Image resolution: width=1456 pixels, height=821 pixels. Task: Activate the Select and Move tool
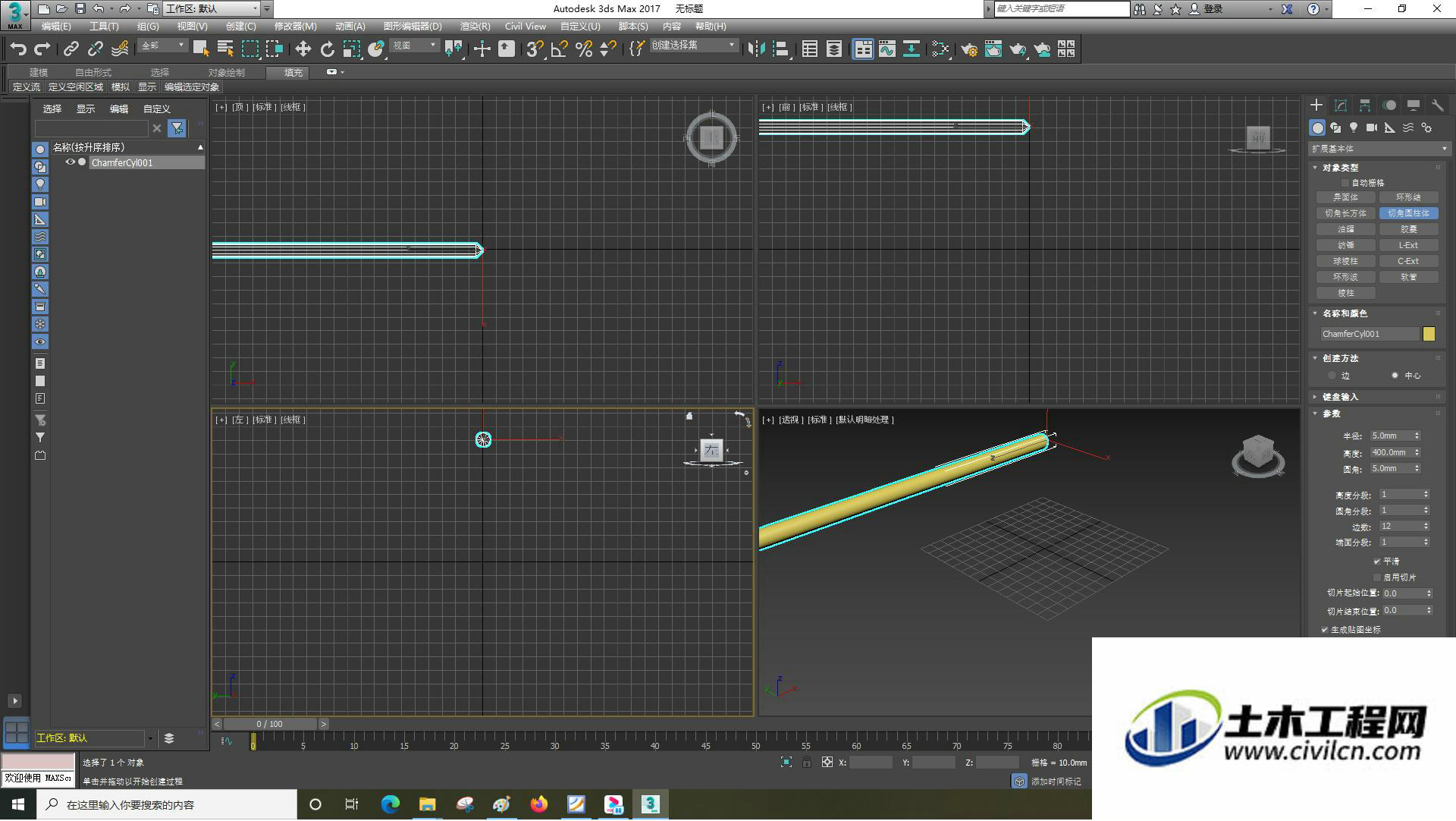303,49
